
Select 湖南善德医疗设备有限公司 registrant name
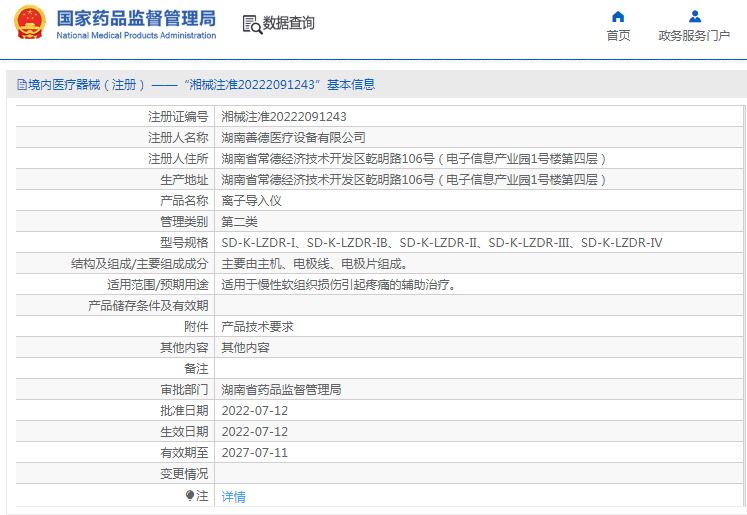pos(293,138)
